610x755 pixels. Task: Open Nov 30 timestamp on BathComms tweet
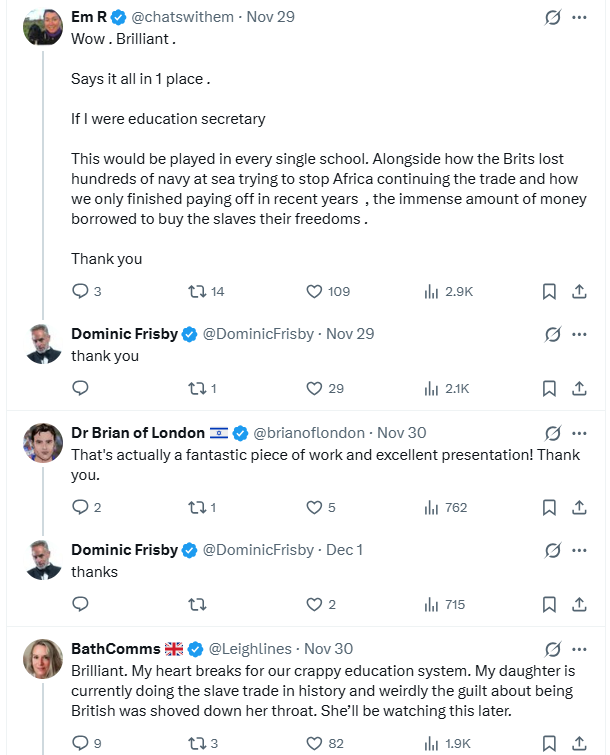[328, 649]
